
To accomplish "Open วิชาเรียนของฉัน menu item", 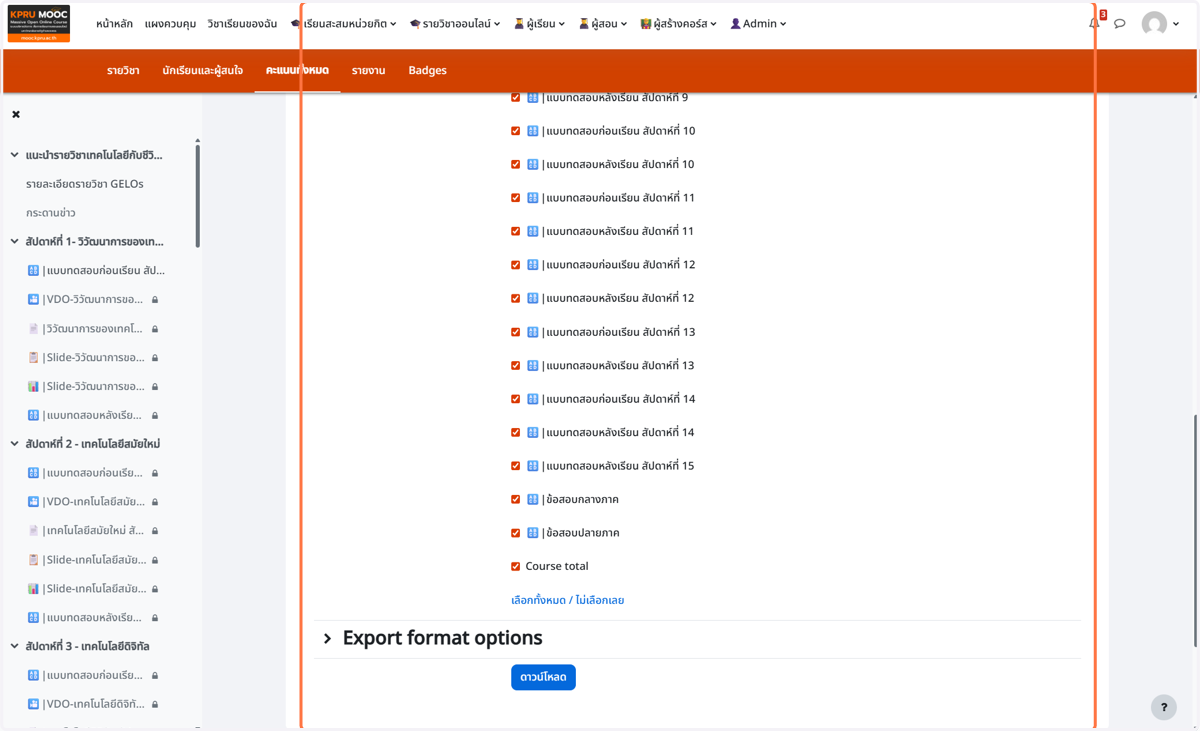I will [x=242, y=24].
